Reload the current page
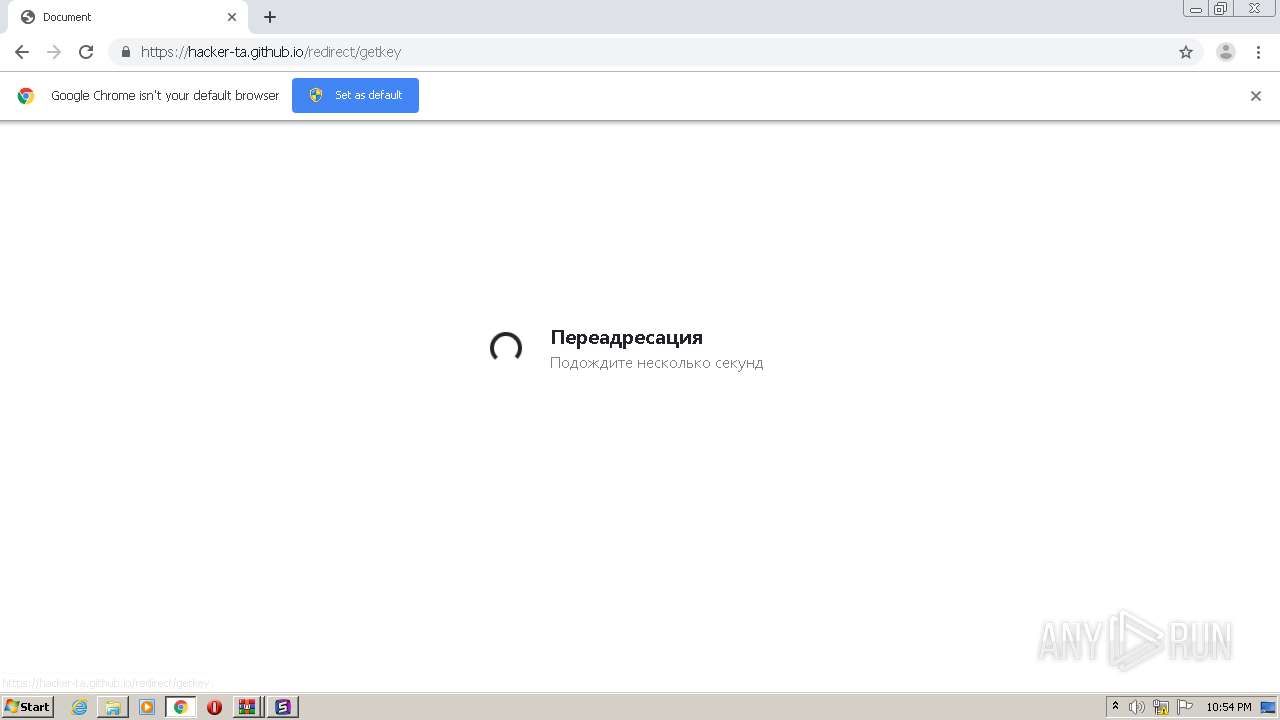The image size is (1280, 720). (86, 52)
